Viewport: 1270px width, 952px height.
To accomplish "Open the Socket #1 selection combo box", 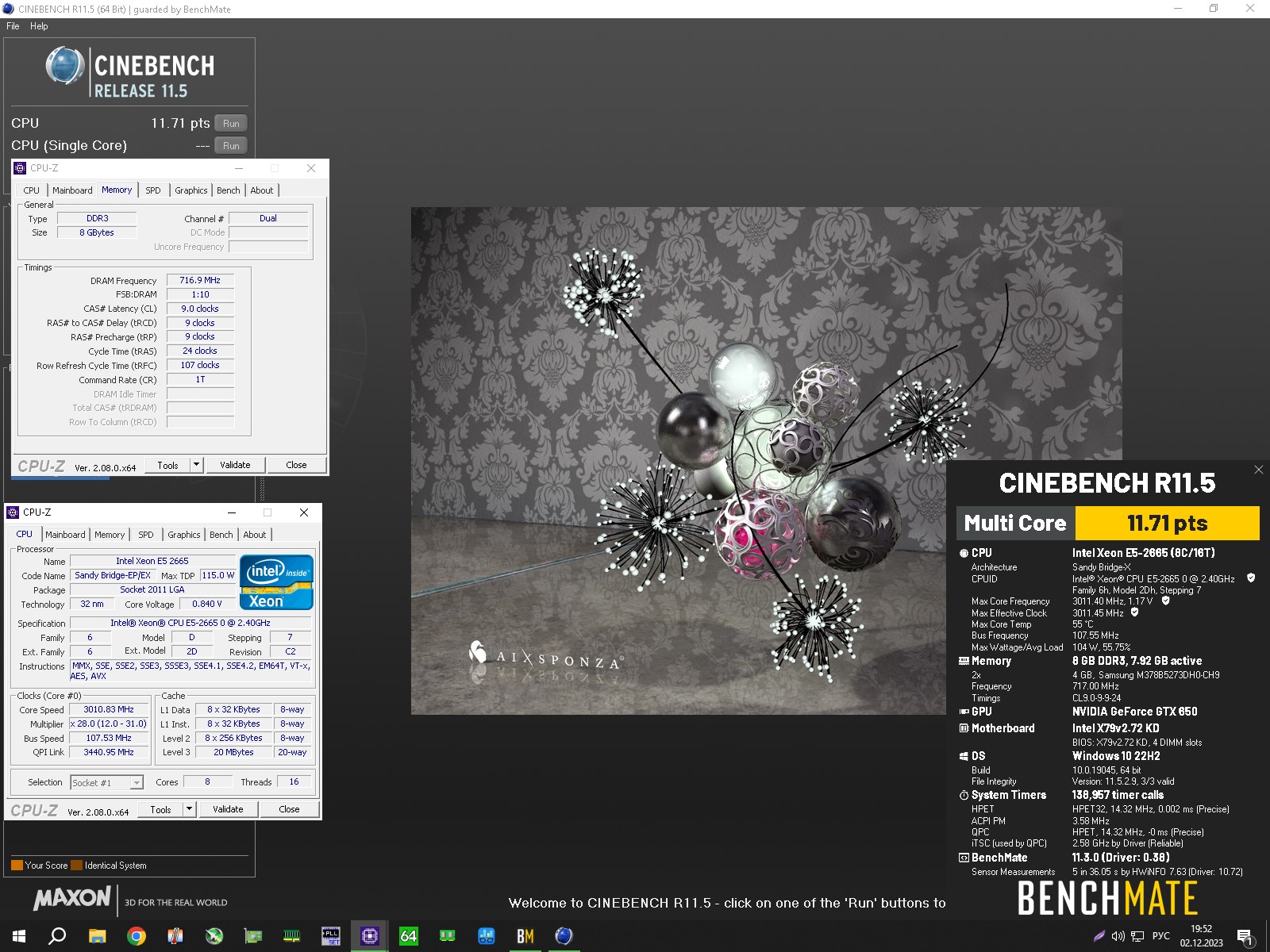I will (106, 783).
